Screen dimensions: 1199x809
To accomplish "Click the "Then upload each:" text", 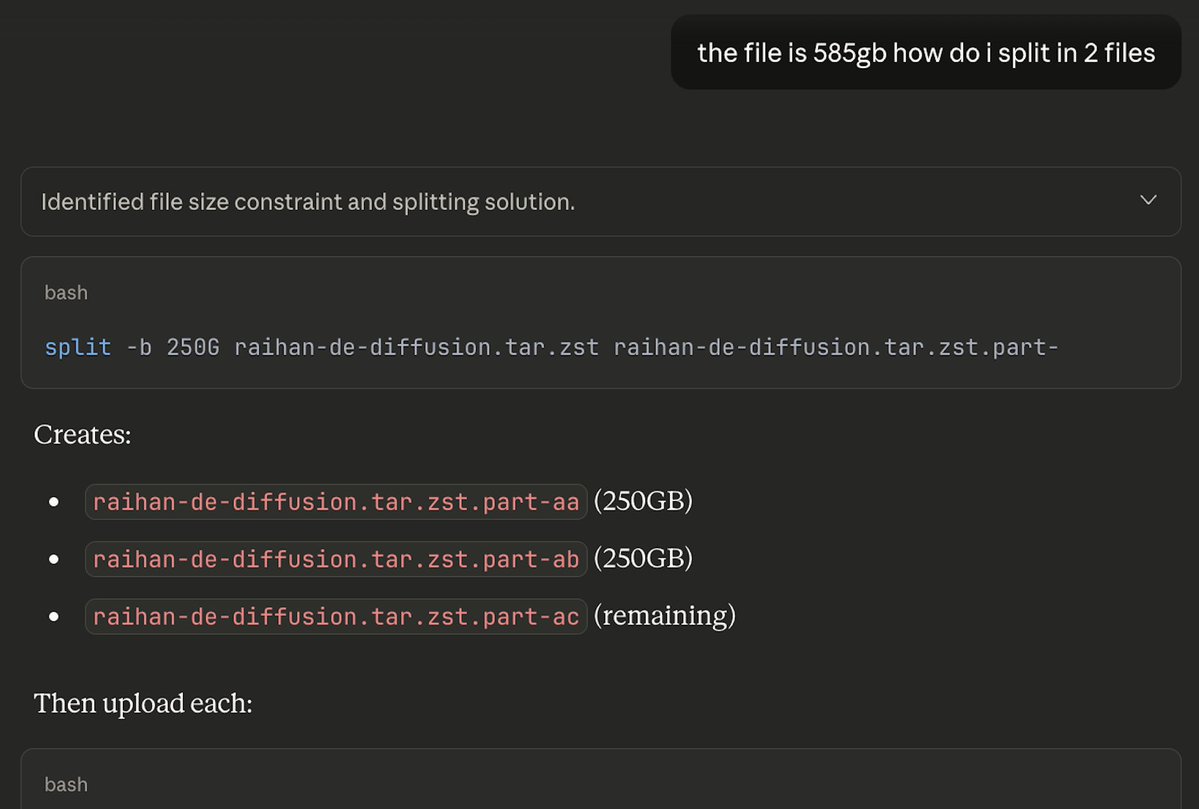I will point(143,703).
